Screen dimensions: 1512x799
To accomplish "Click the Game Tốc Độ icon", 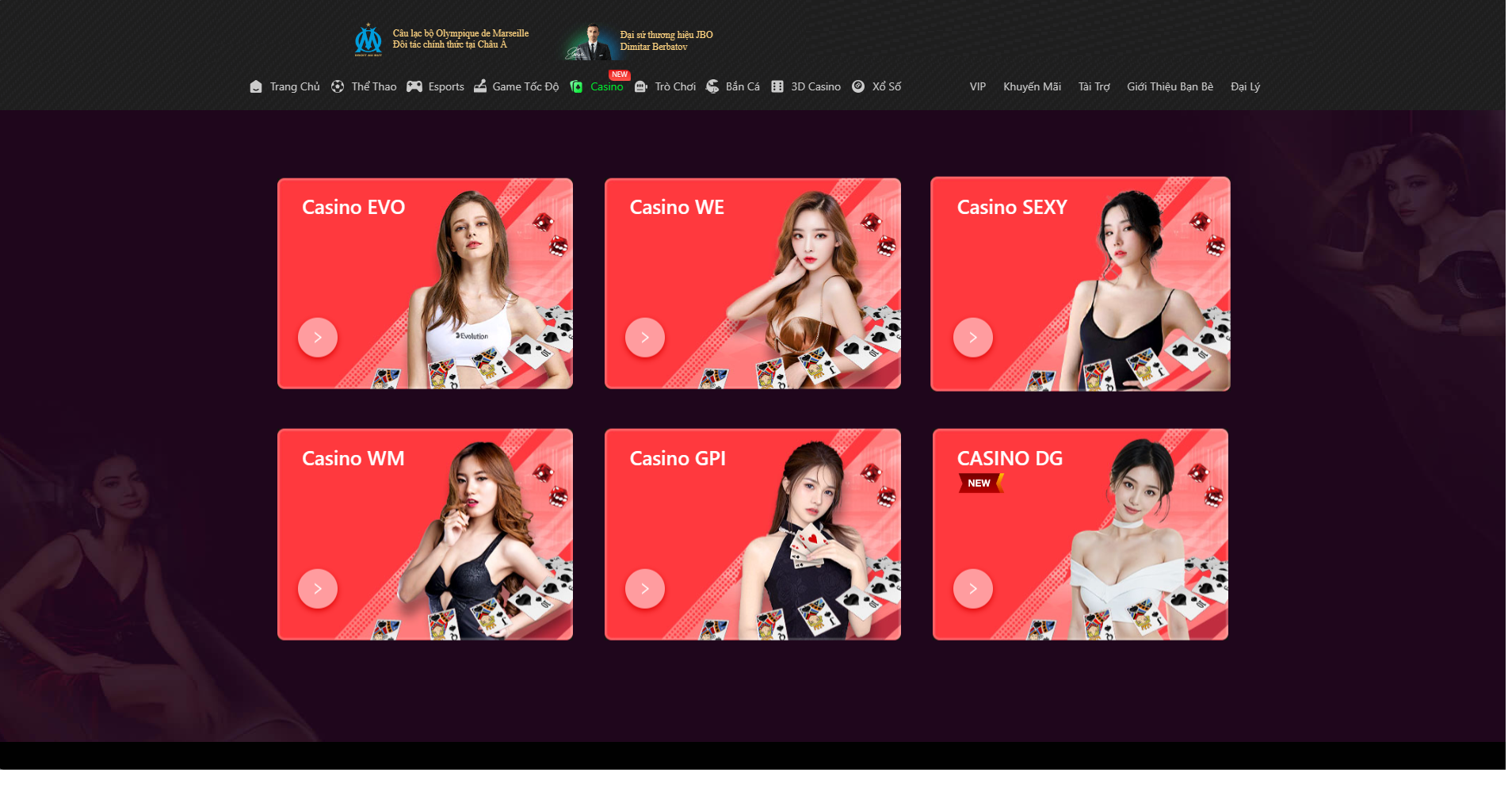I will 480,86.
